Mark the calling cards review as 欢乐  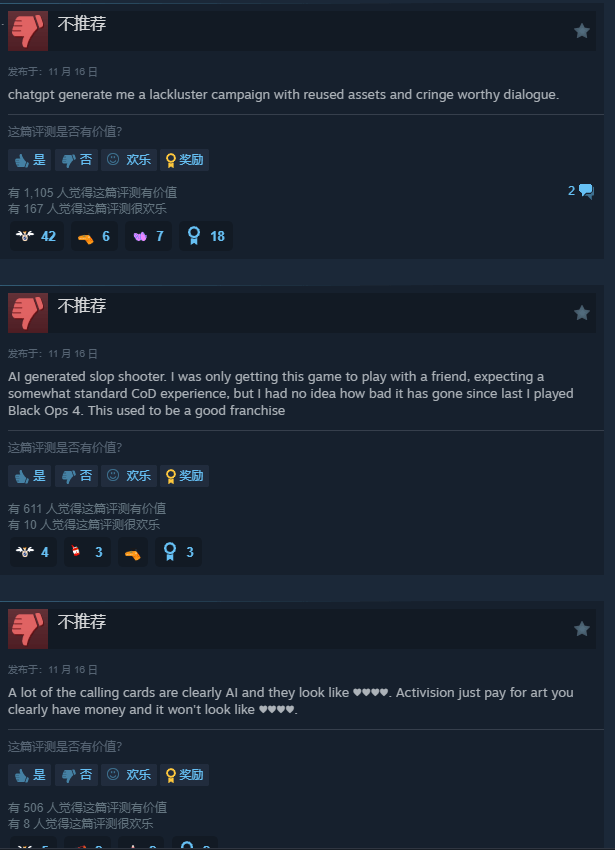(129, 775)
